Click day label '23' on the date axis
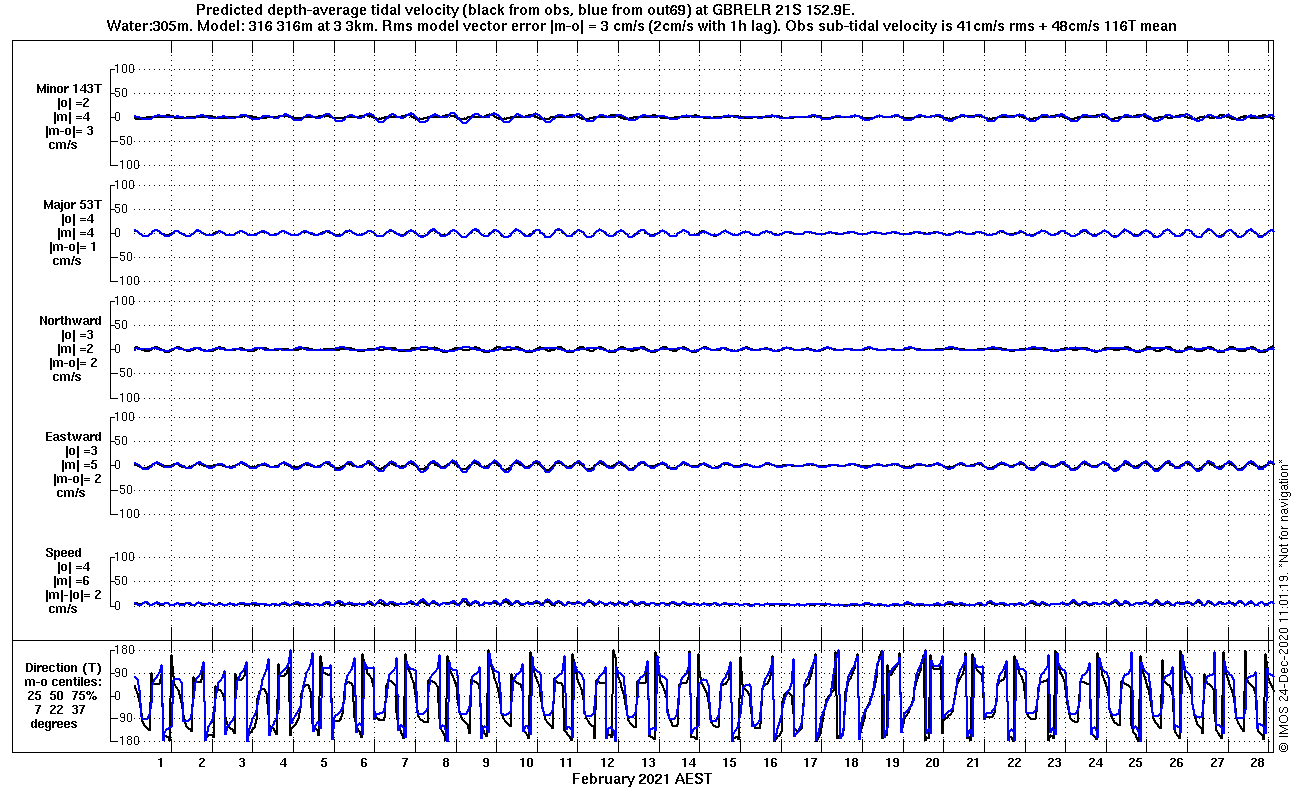 [1055, 763]
